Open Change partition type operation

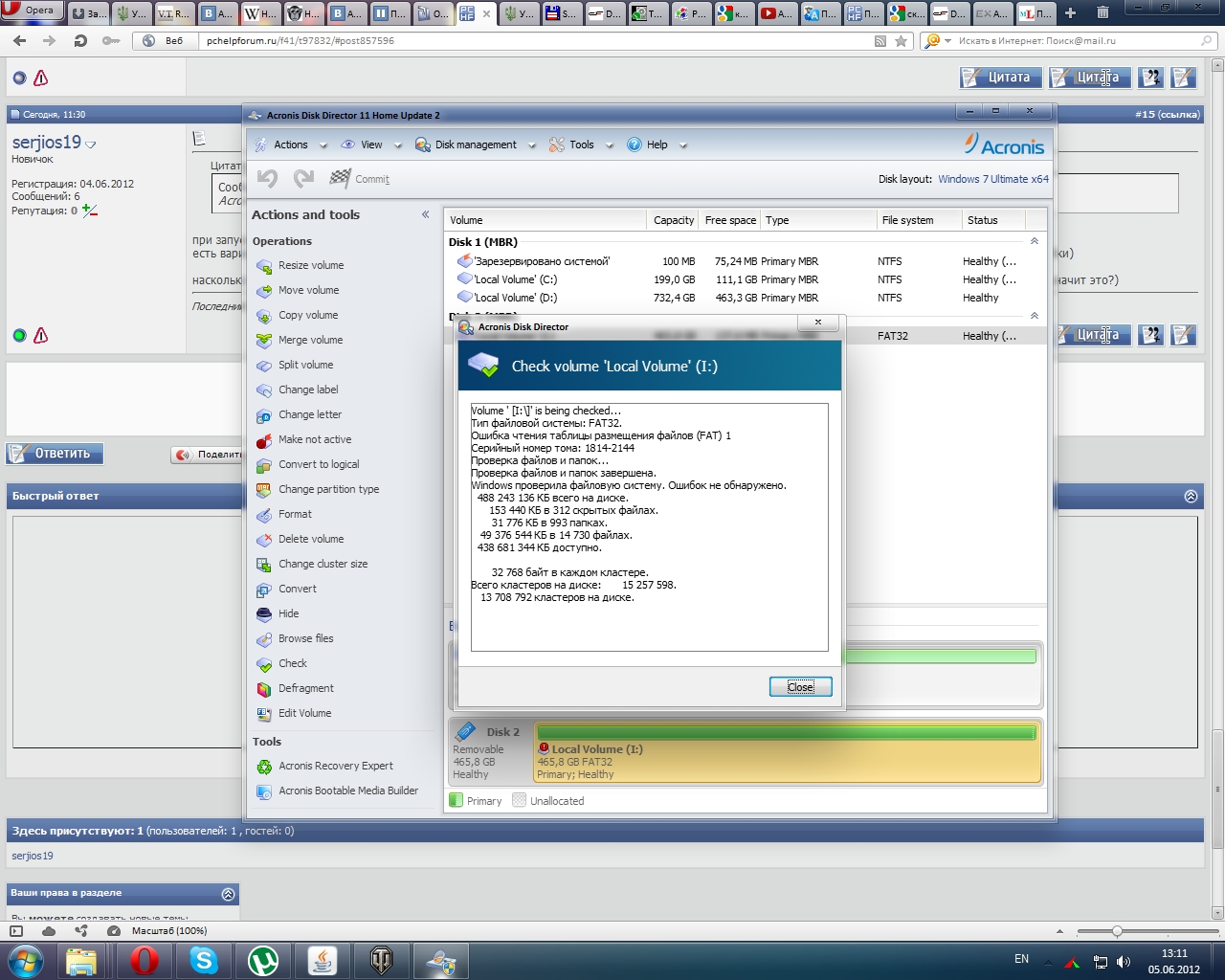[x=318, y=489]
